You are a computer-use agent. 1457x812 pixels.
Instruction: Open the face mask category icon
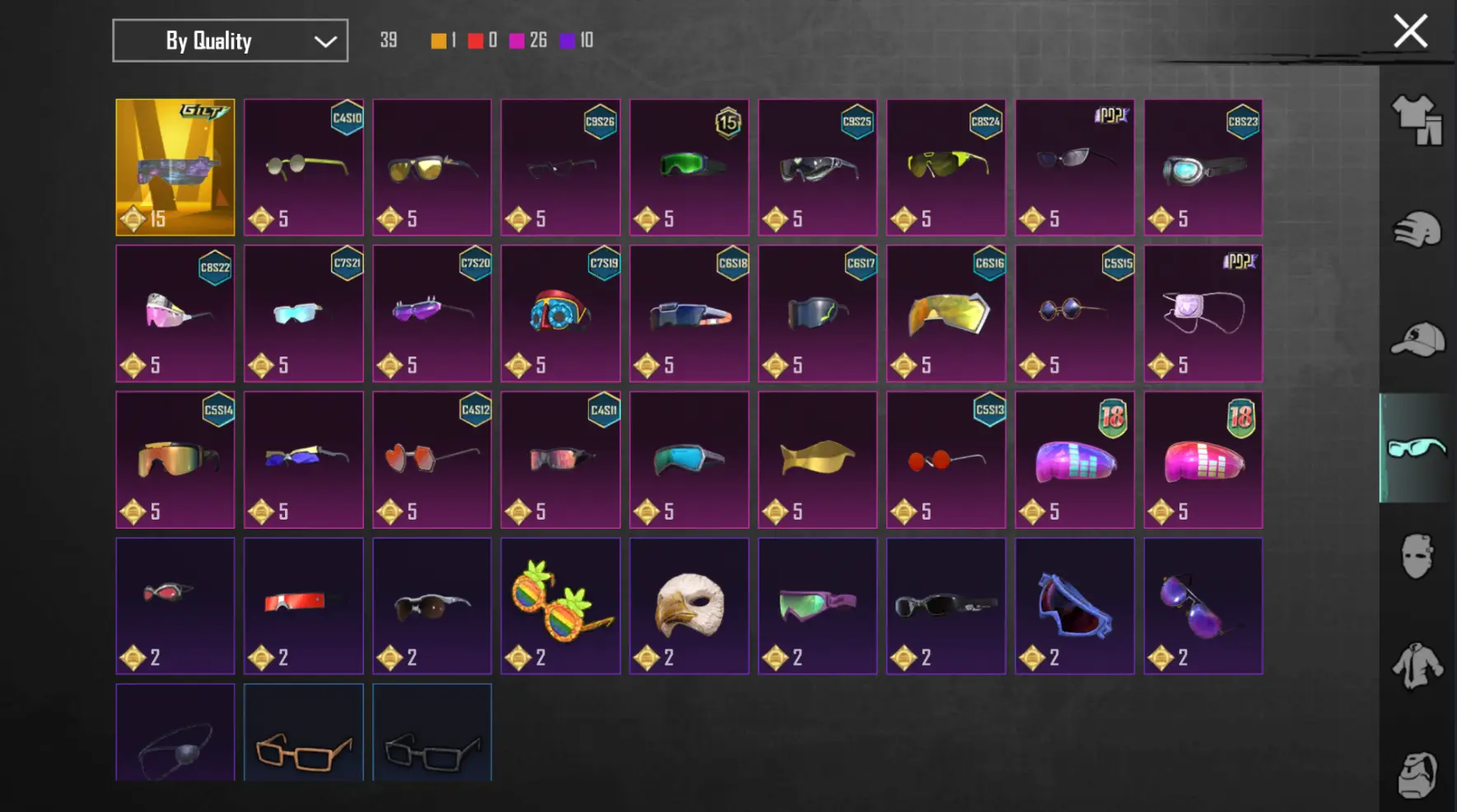(x=1417, y=555)
